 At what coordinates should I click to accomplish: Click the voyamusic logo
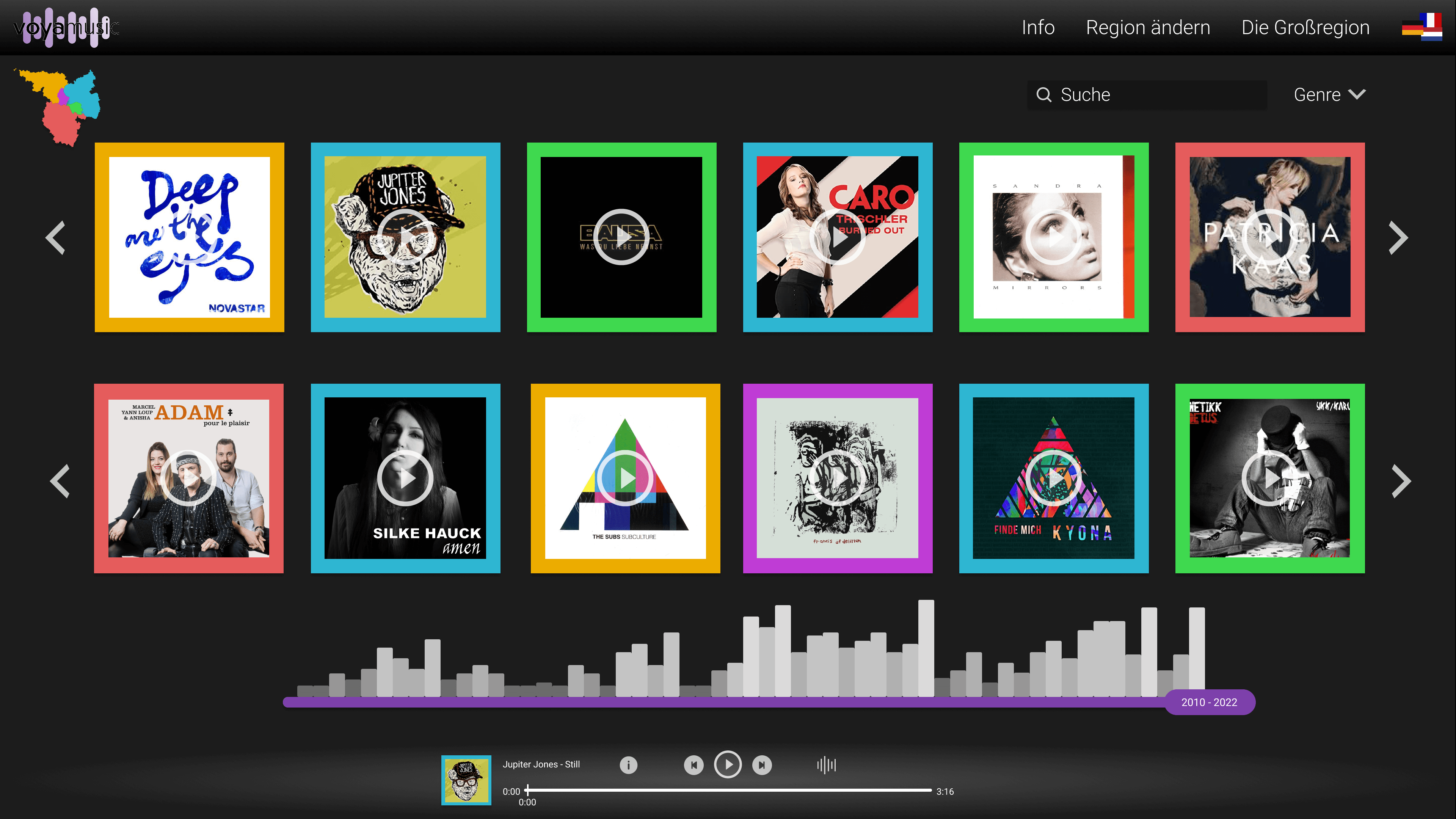pos(66,27)
